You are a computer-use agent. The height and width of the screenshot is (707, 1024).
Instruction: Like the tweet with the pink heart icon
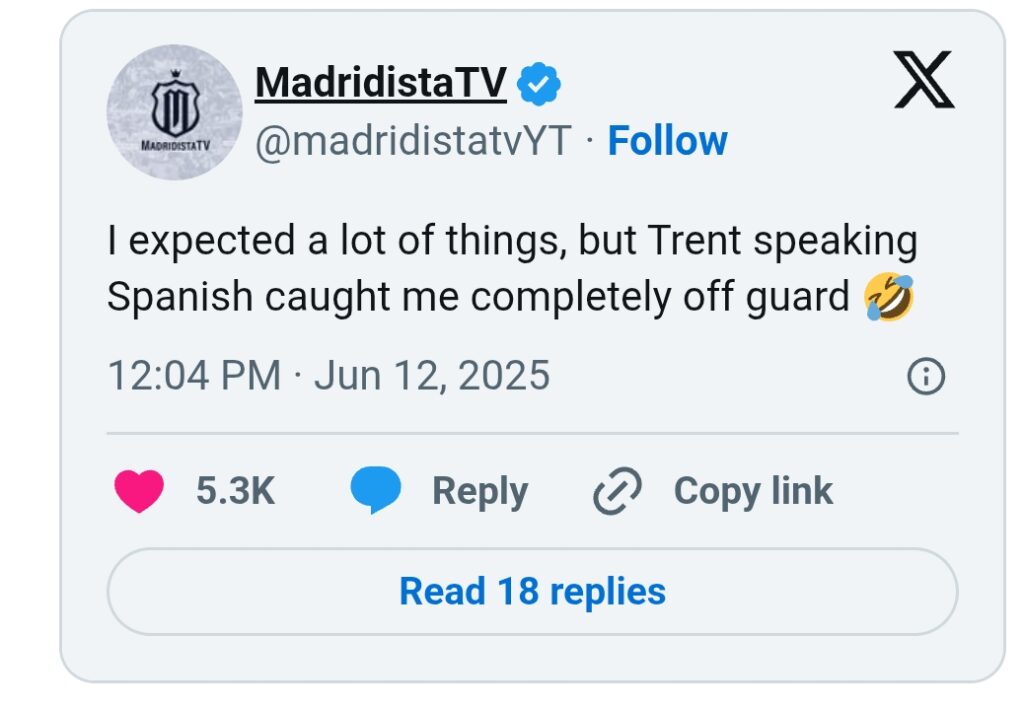pyautogui.click(x=140, y=491)
